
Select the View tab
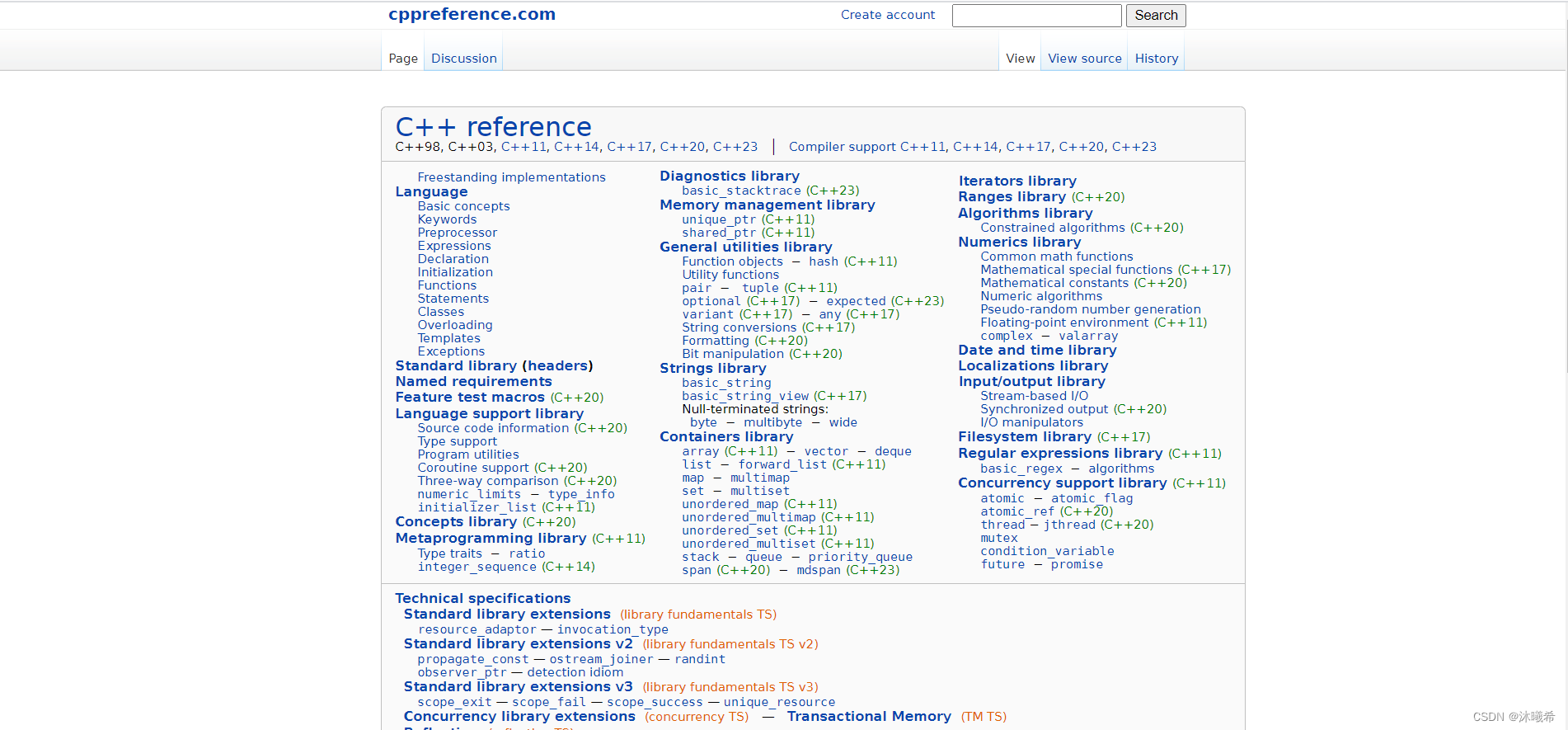[x=1021, y=59]
